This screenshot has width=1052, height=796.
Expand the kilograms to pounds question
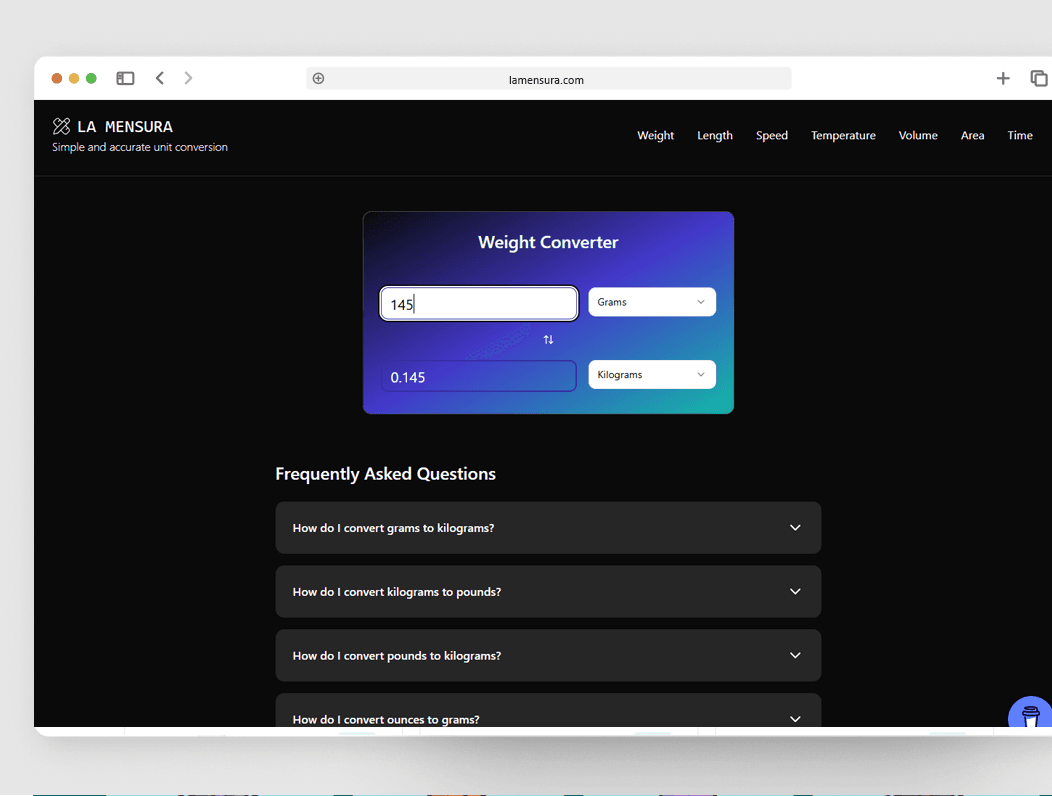[548, 592]
